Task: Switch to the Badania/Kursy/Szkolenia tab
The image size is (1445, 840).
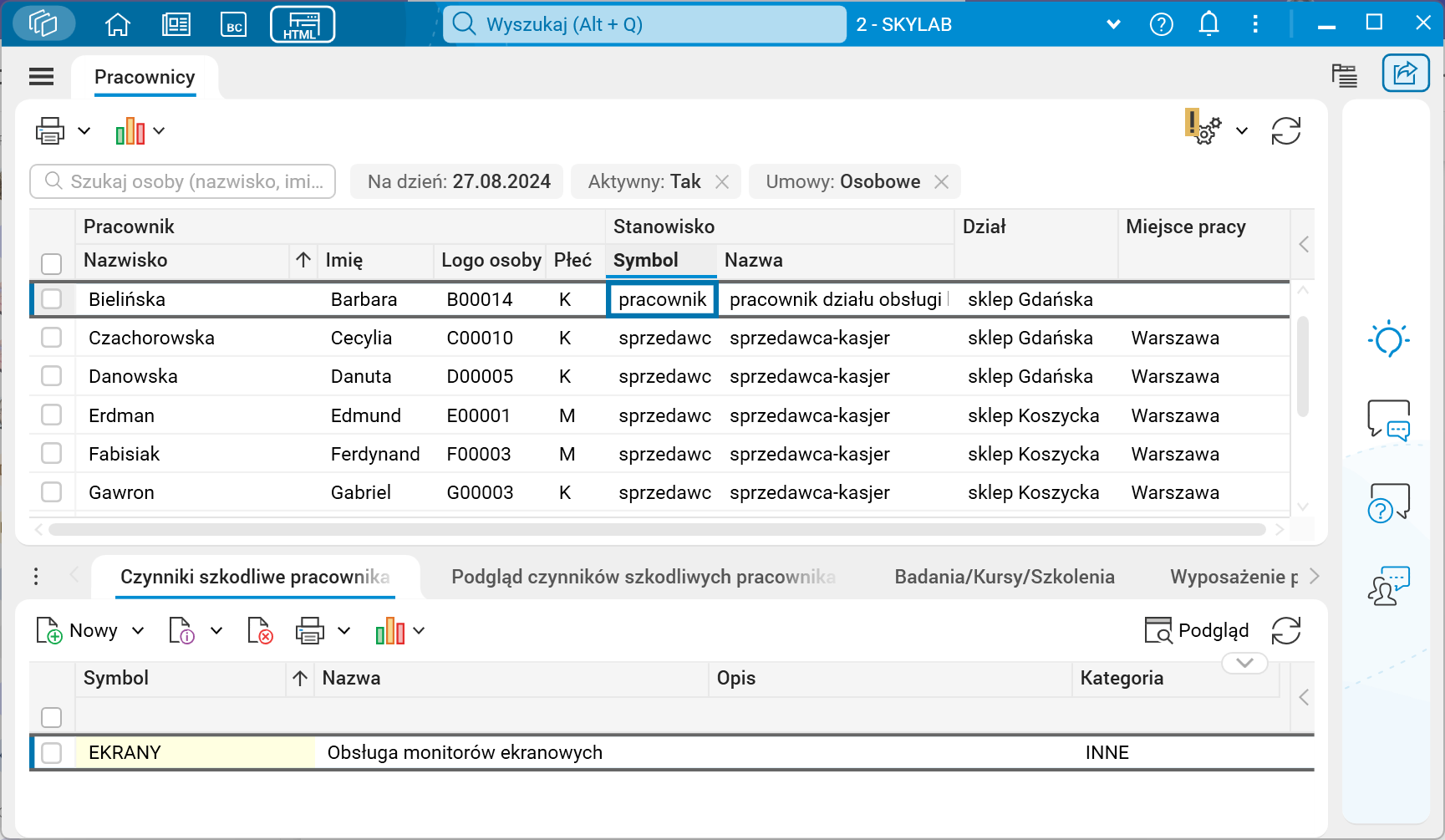Action: tap(1005, 577)
